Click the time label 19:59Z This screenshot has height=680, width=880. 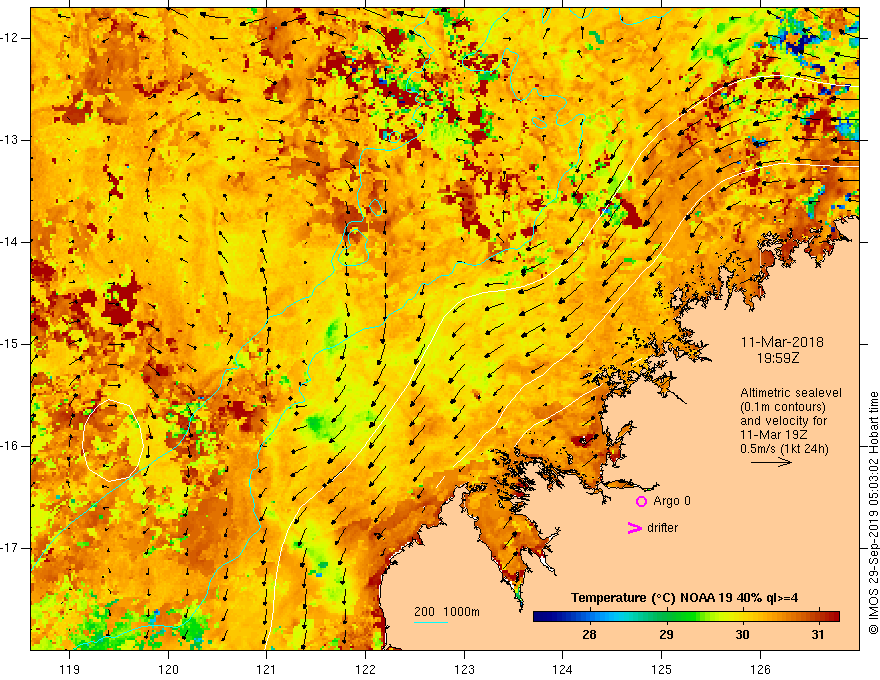(x=777, y=357)
